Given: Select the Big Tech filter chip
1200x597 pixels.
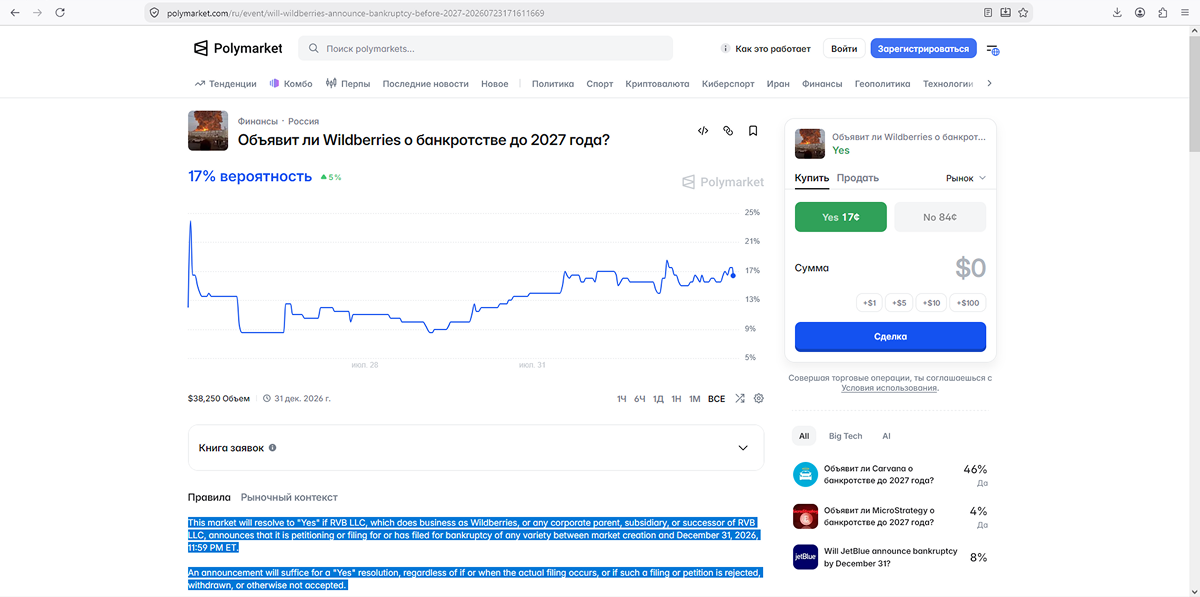Looking at the screenshot, I should (845, 436).
